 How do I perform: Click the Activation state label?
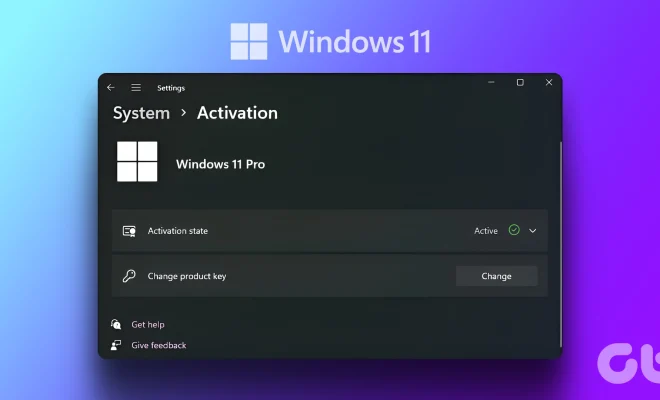tap(178, 231)
